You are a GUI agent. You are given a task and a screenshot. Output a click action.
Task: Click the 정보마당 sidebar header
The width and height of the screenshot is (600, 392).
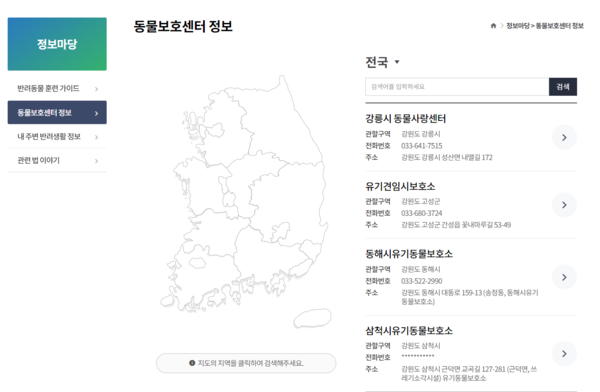[x=57, y=44]
